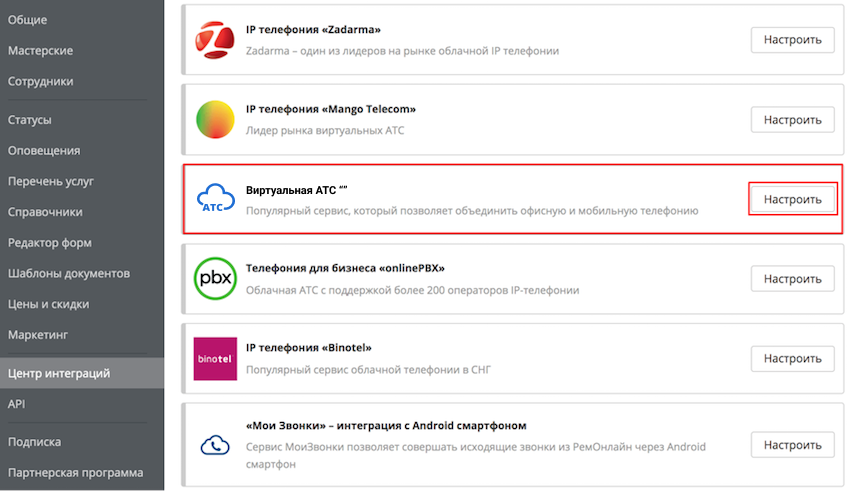850x491 pixels.
Task: Click the Mango Telecom gradient circle logo
Action: click(x=215, y=119)
